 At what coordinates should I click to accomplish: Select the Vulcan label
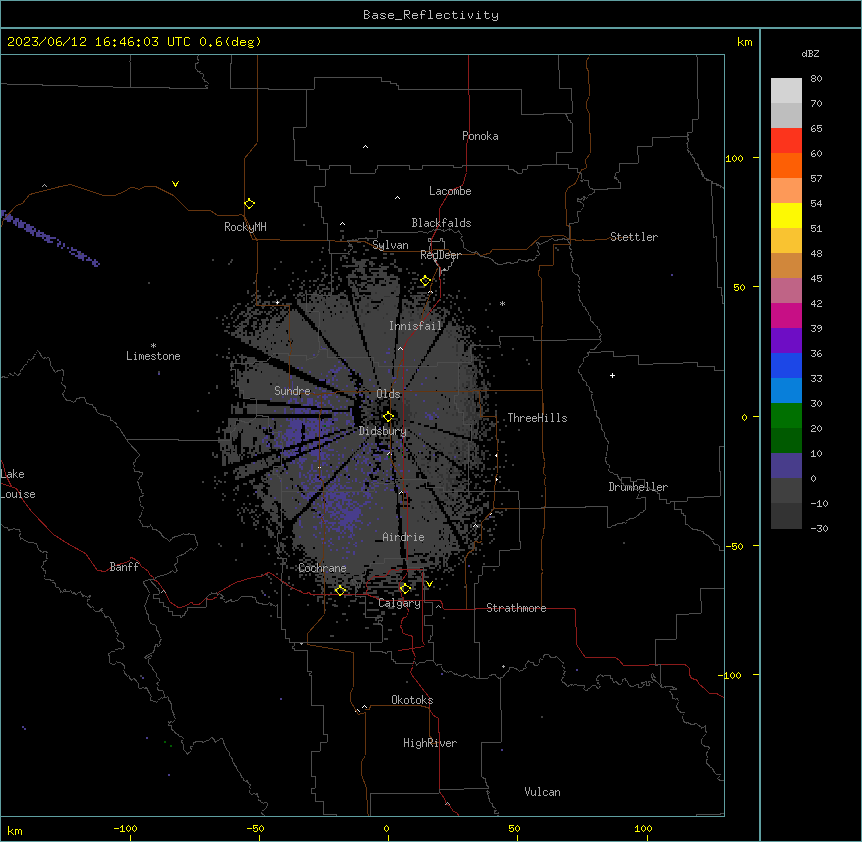click(x=543, y=792)
